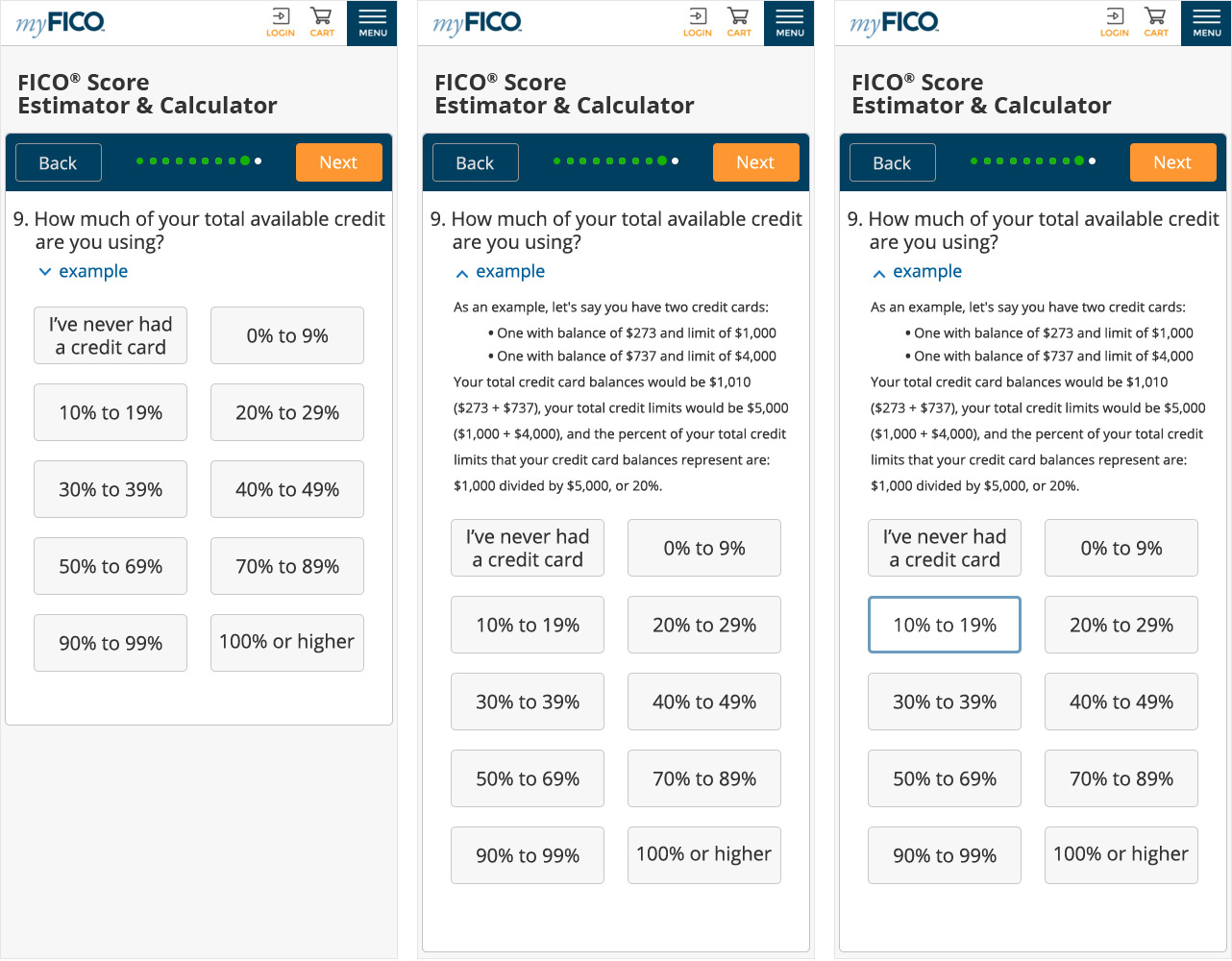This screenshot has width=1232, height=961.
Task: Click the myFICO logo in the third panel
Action: 895,21
